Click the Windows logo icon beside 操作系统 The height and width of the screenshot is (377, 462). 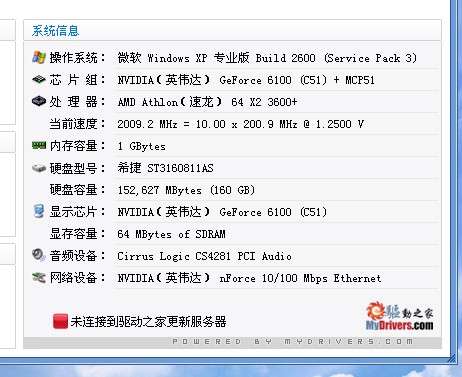[x=39, y=57]
